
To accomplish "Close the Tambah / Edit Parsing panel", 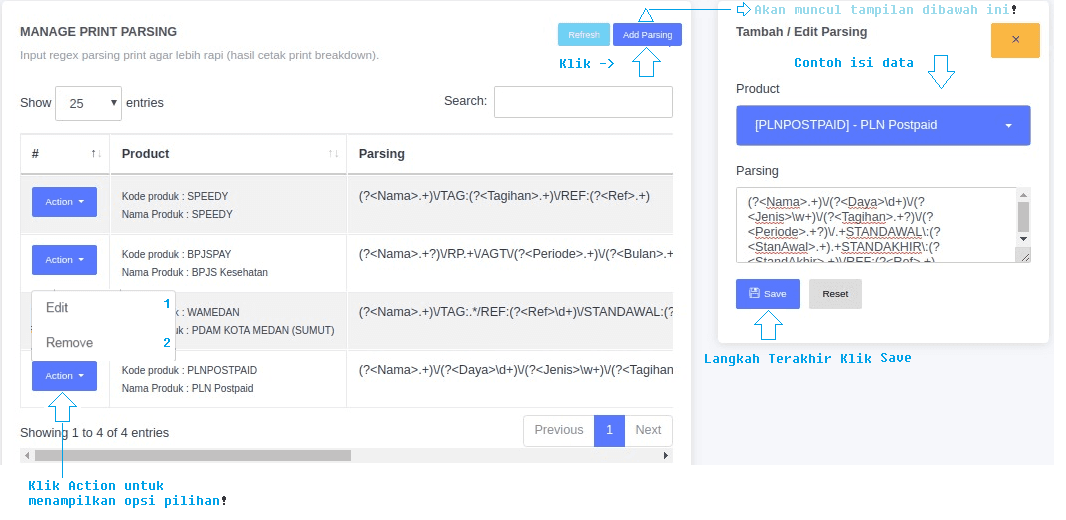I will pos(1015,40).
